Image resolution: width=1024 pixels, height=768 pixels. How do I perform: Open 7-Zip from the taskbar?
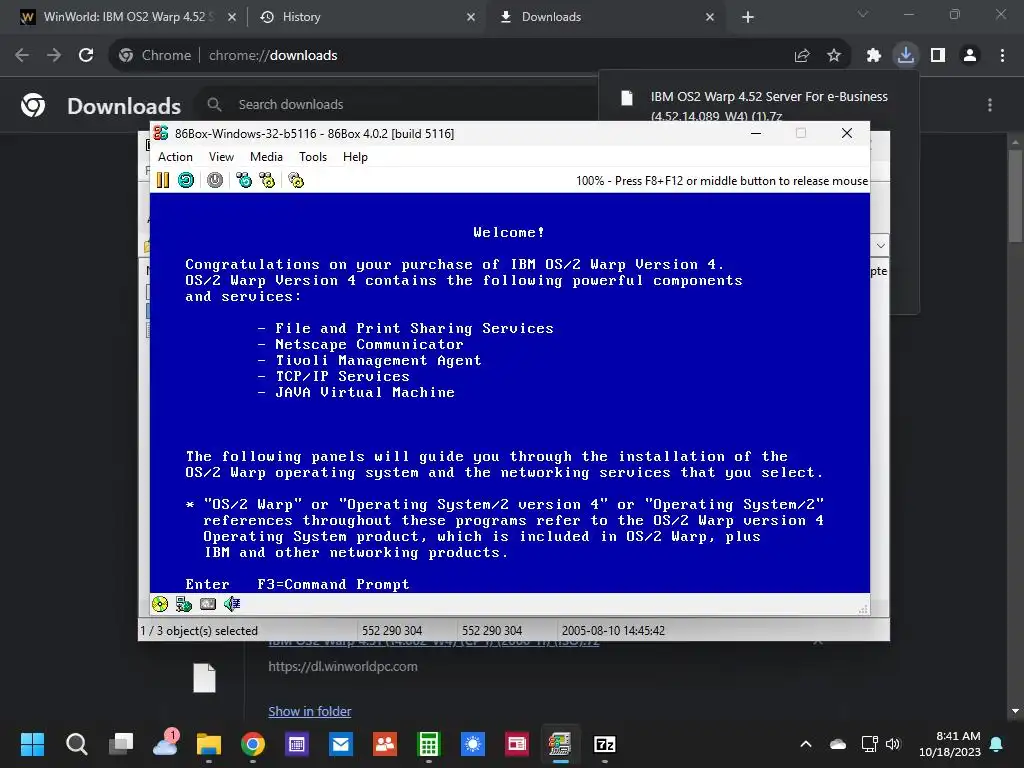coord(605,744)
